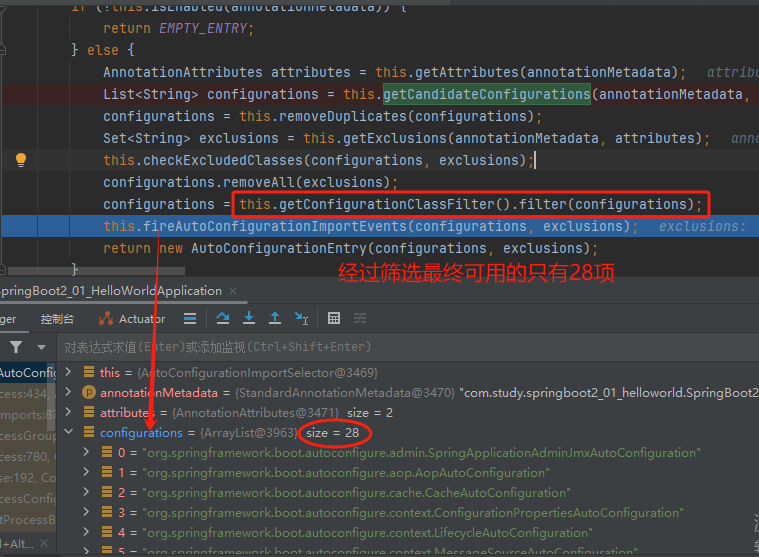Screen dimensions: 759x557
Task: Select the stack frame 'se:192, Co'
Action: coord(28,478)
